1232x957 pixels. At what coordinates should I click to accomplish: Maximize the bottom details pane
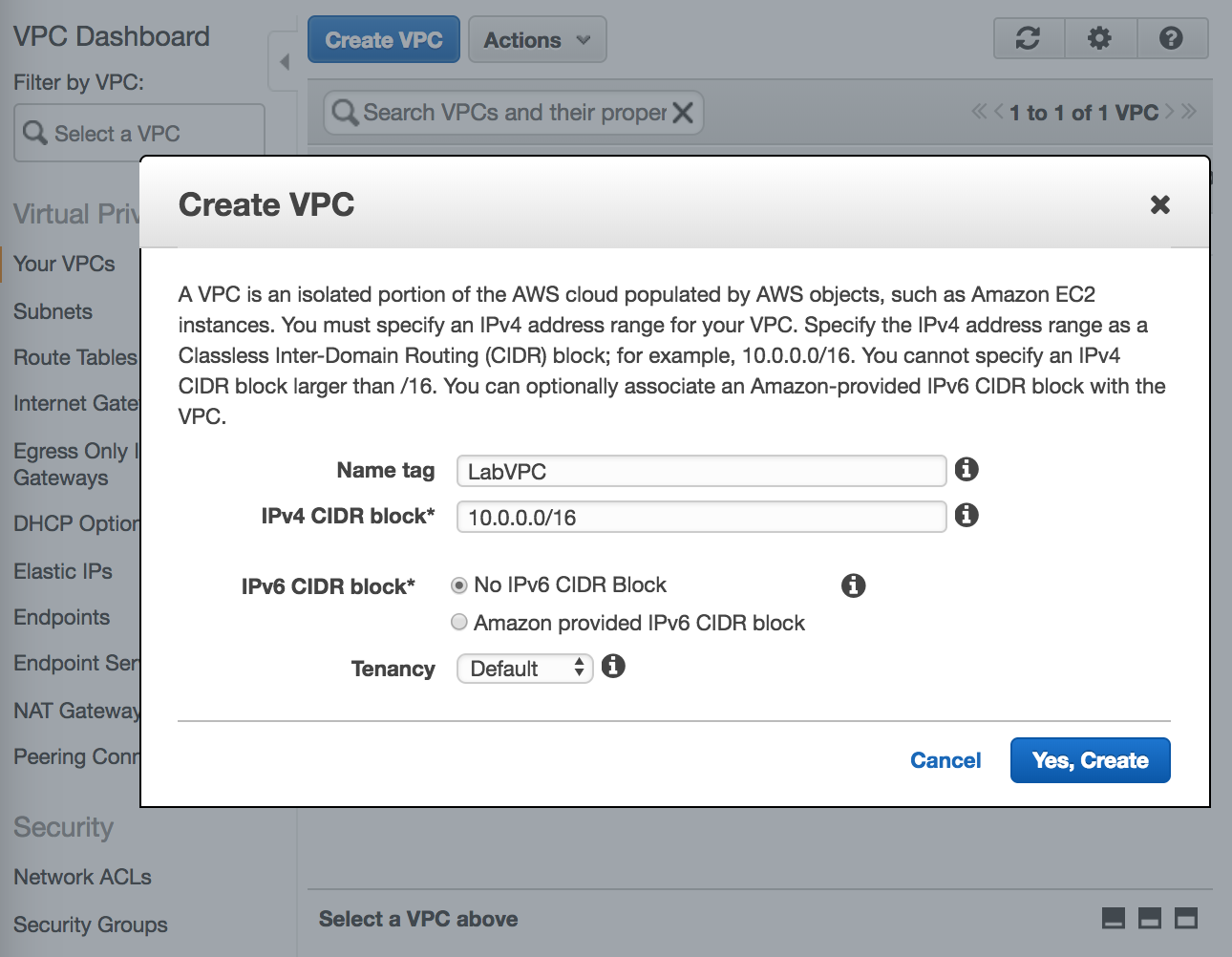click(1186, 918)
